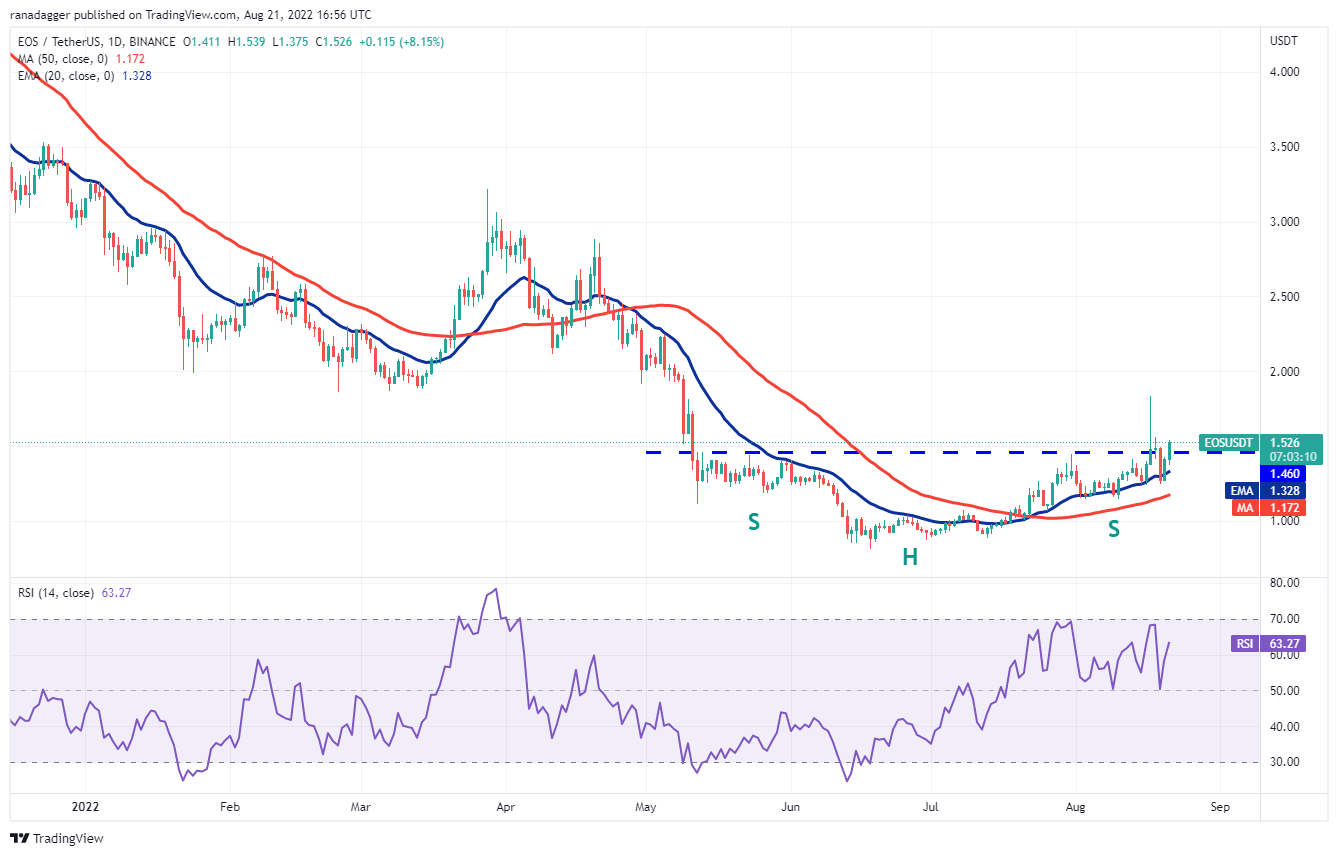
Task: Click the 4.000 price axis label
Action: pyautogui.click(x=1285, y=72)
